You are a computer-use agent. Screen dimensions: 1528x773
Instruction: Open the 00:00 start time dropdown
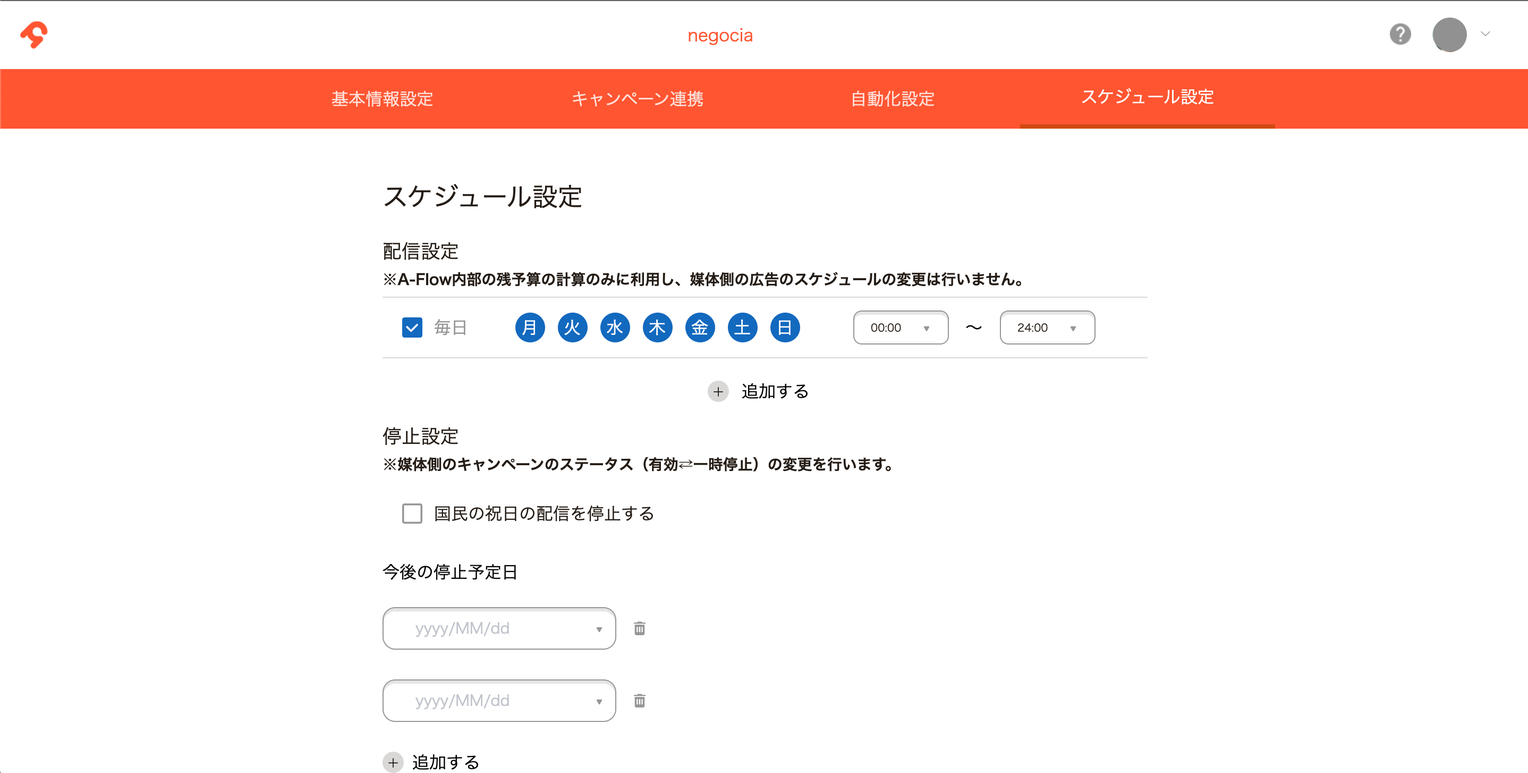(x=901, y=328)
